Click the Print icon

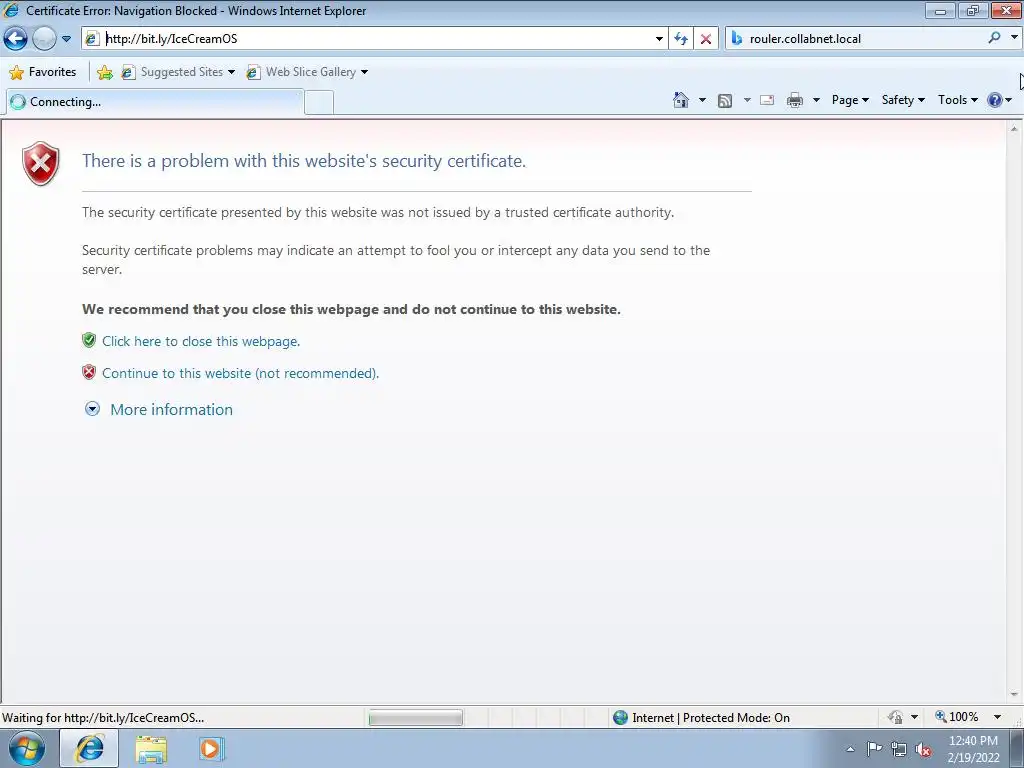coord(795,100)
